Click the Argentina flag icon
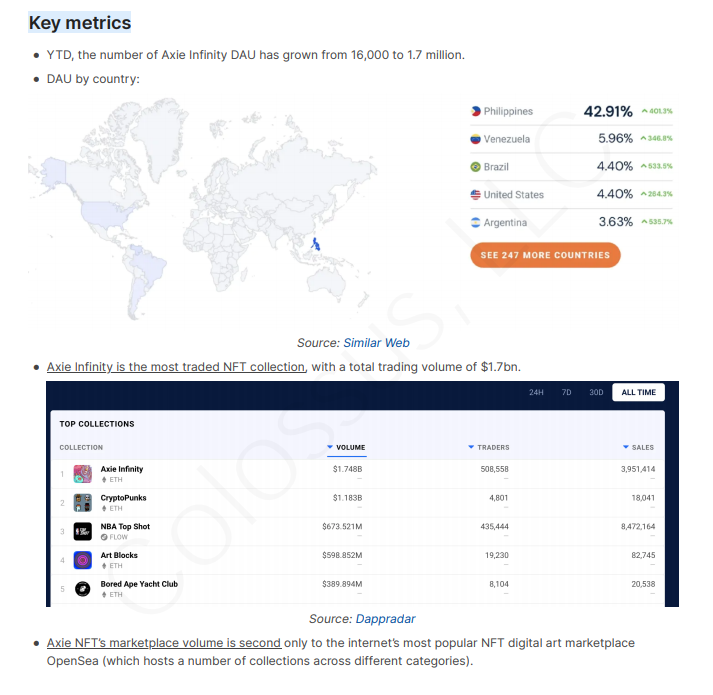 tap(475, 222)
